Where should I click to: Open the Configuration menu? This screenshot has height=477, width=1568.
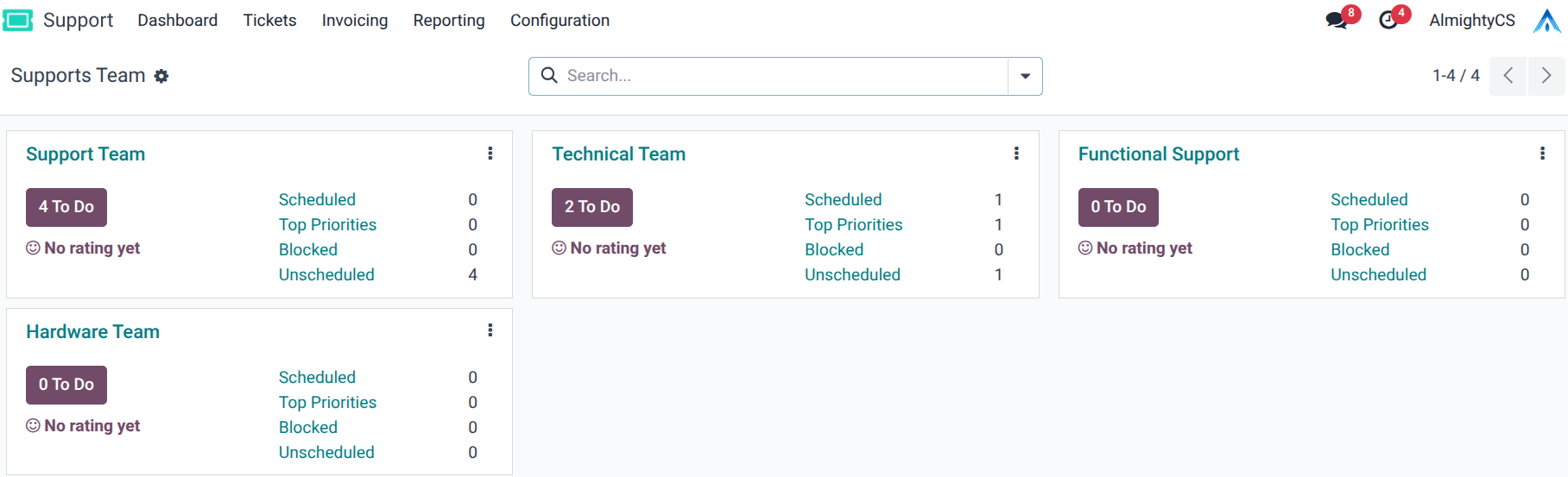[x=560, y=20]
